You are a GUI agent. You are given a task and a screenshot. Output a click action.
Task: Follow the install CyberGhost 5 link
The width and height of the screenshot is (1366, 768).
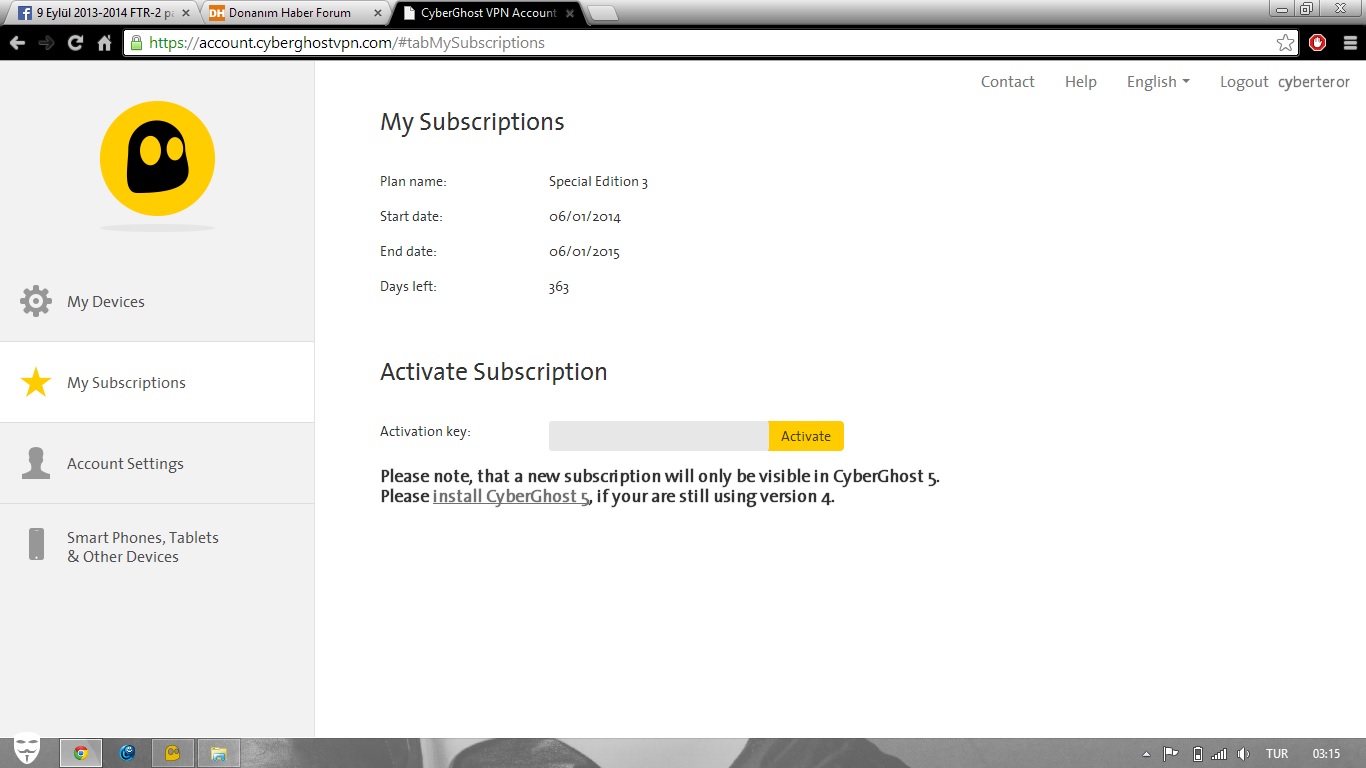pyautogui.click(x=510, y=496)
